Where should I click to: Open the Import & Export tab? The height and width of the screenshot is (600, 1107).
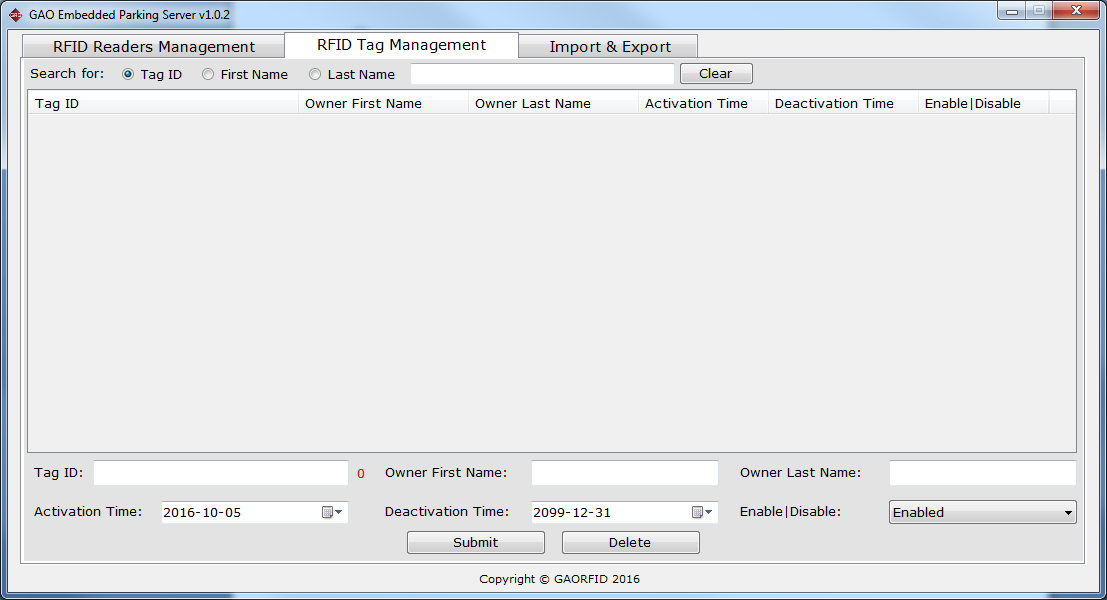(x=610, y=47)
